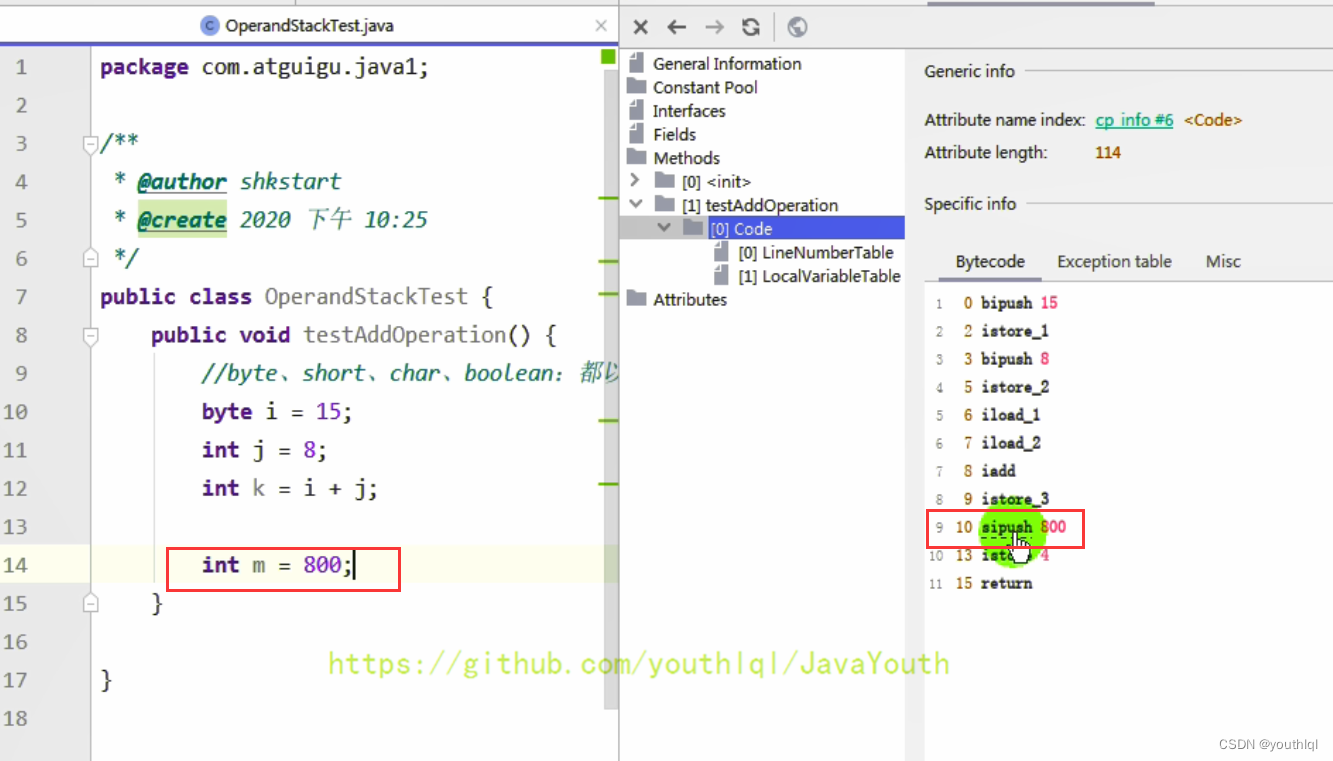Click the folder icon next to Constant Pool
The height and width of the screenshot is (761, 1333).
(x=637, y=87)
